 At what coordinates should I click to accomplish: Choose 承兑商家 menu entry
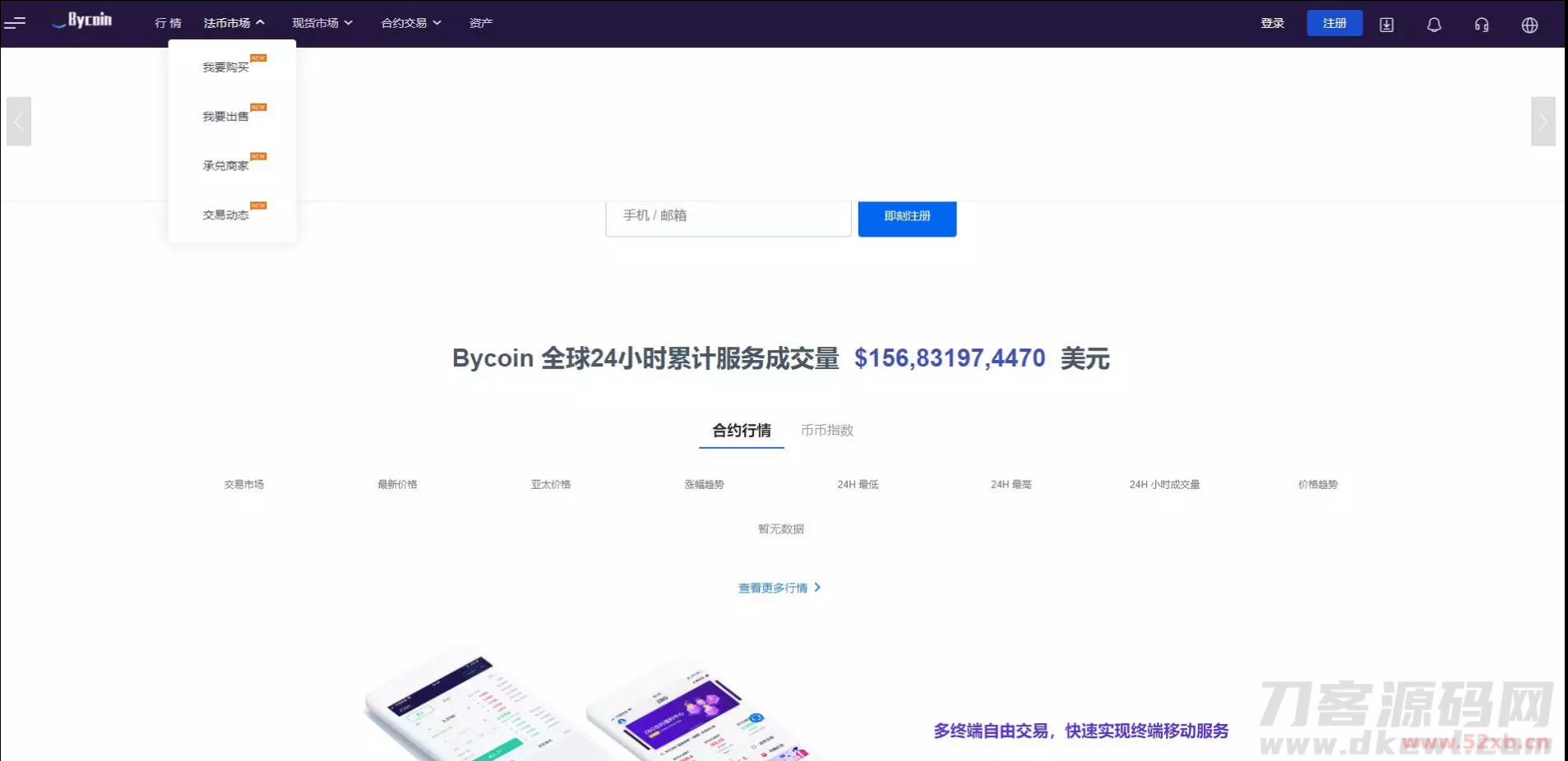click(226, 166)
